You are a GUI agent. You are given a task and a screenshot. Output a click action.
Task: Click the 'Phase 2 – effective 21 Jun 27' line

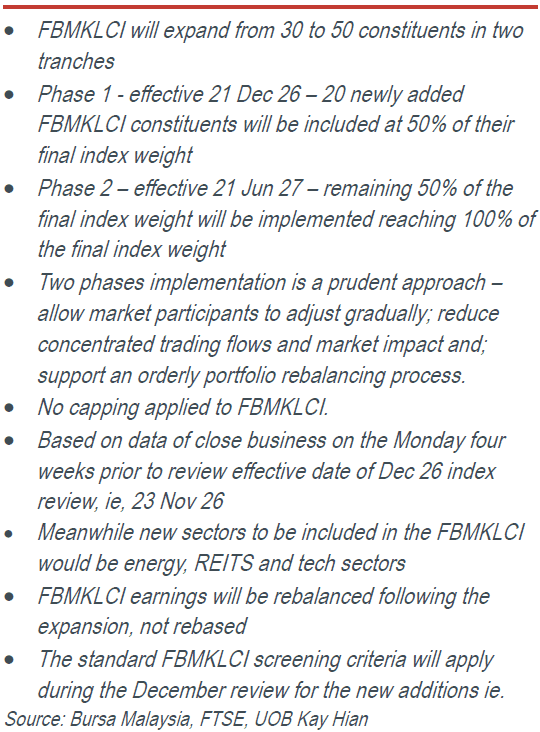click(x=170, y=189)
